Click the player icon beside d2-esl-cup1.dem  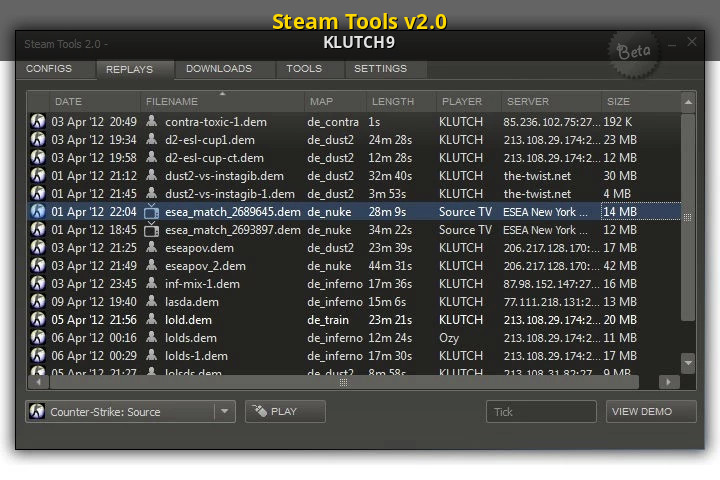[152, 140]
